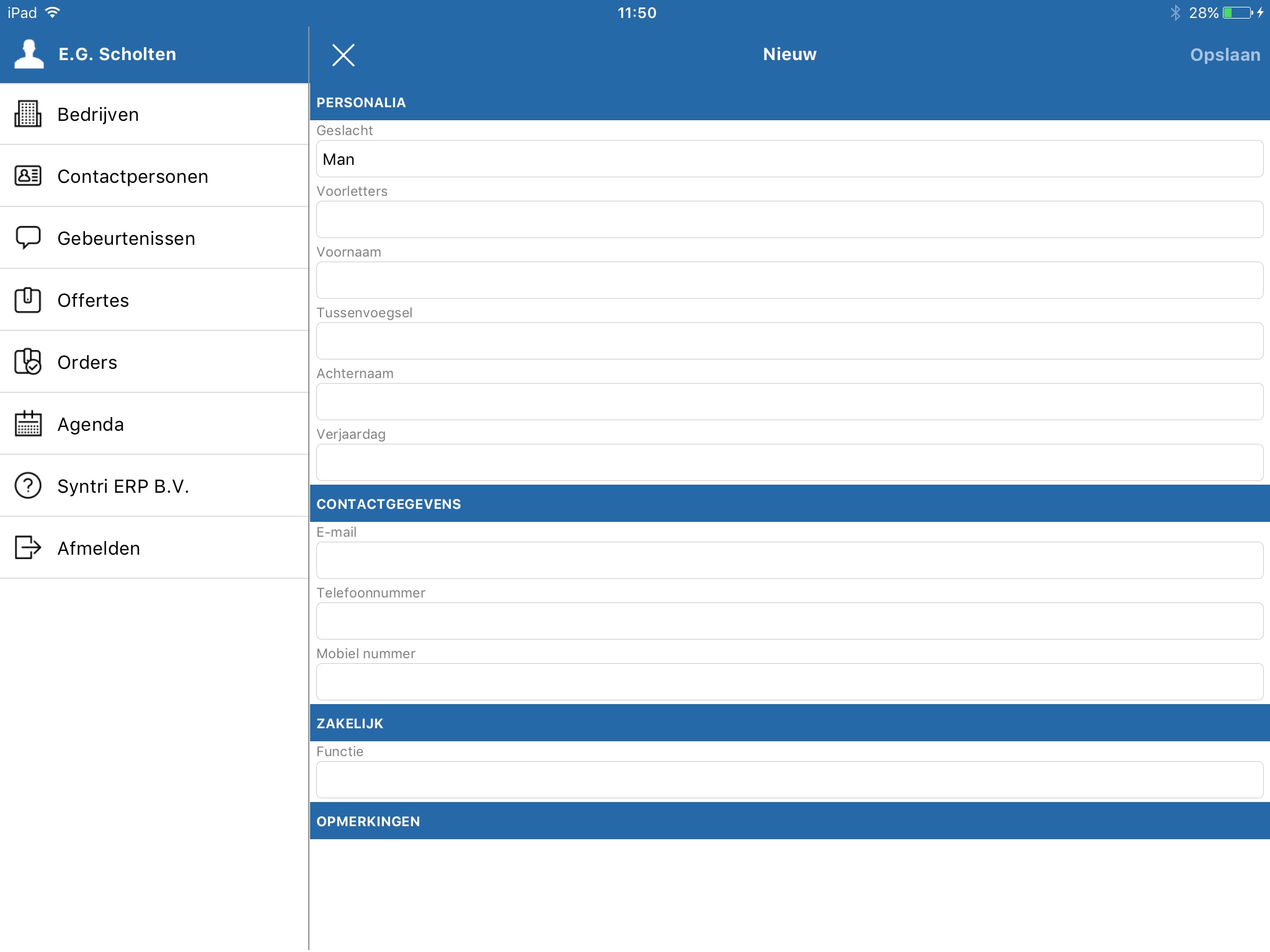The image size is (1270, 952).
Task: Select the Tussenvoegsel text box
Action: [x=789, y=341]
